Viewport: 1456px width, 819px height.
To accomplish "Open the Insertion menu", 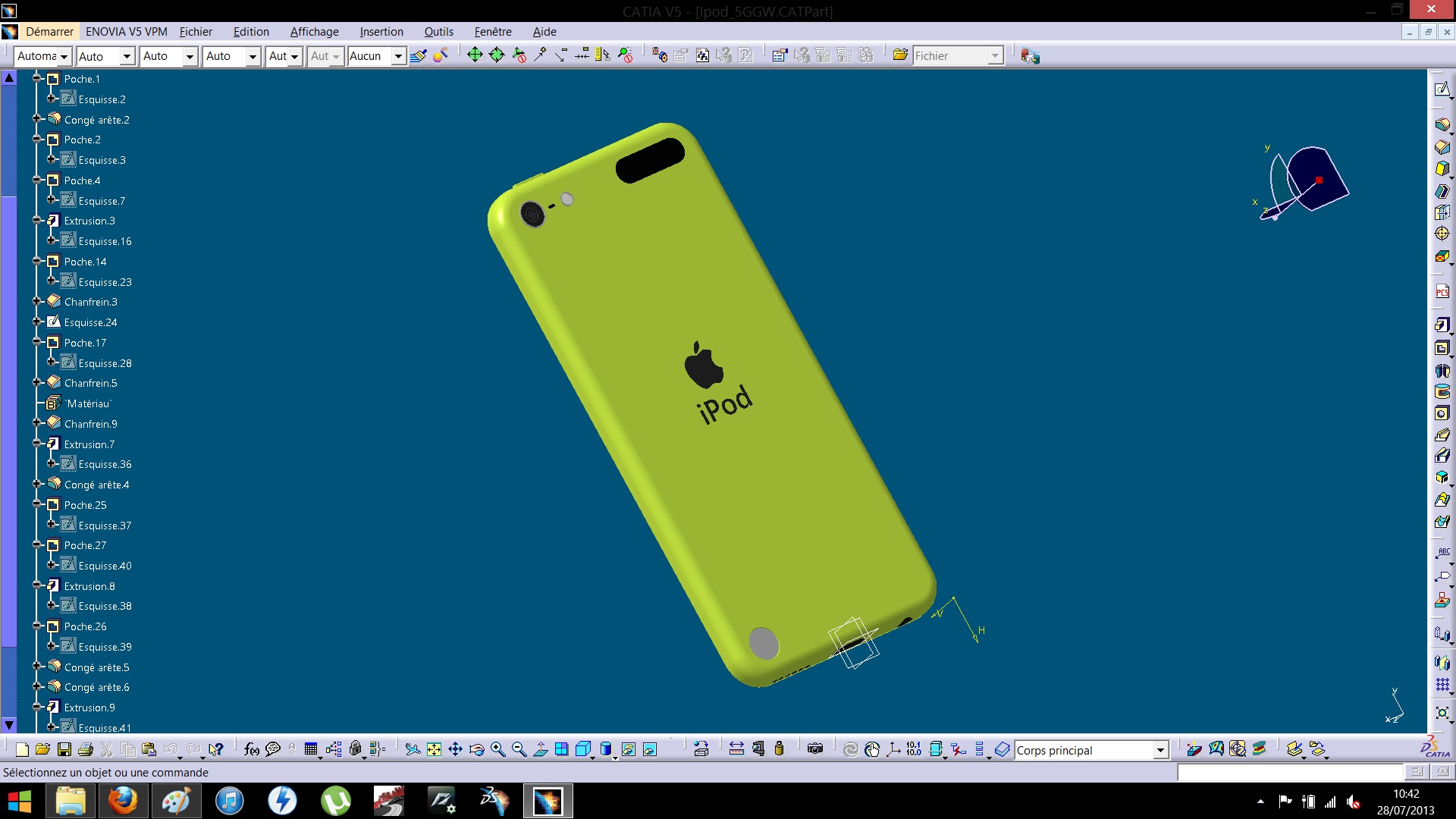I will coord(381,32).
